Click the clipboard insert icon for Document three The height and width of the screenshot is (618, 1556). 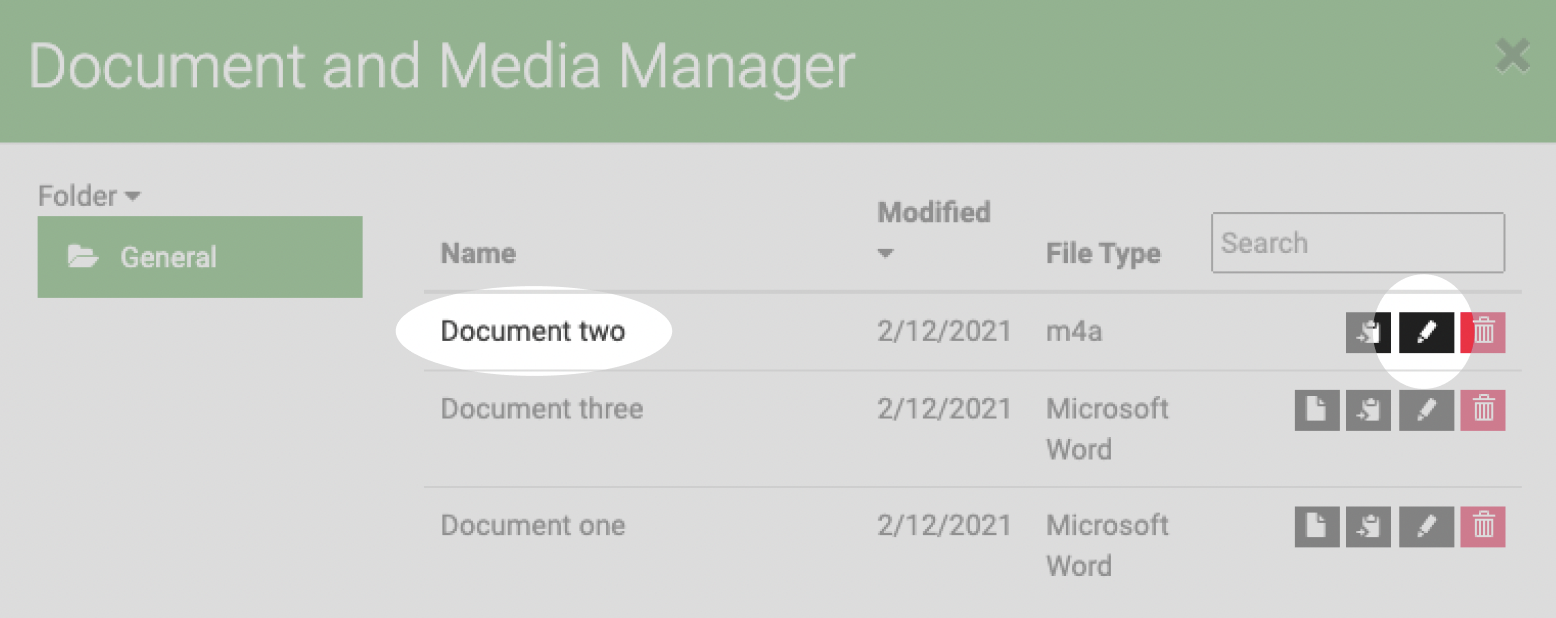(x=1368, y=410)
